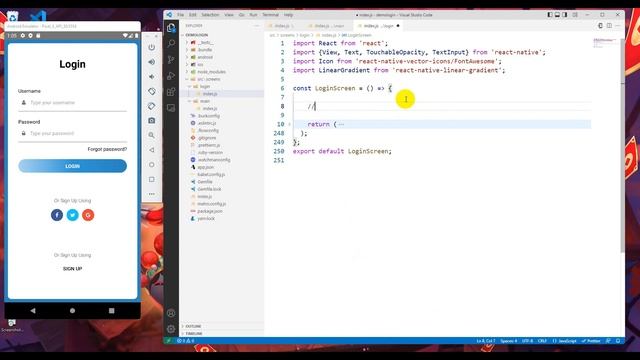Click the JavaScript language mode in status bar
This screenshot has height=360, width=640.
click(564, 341)
